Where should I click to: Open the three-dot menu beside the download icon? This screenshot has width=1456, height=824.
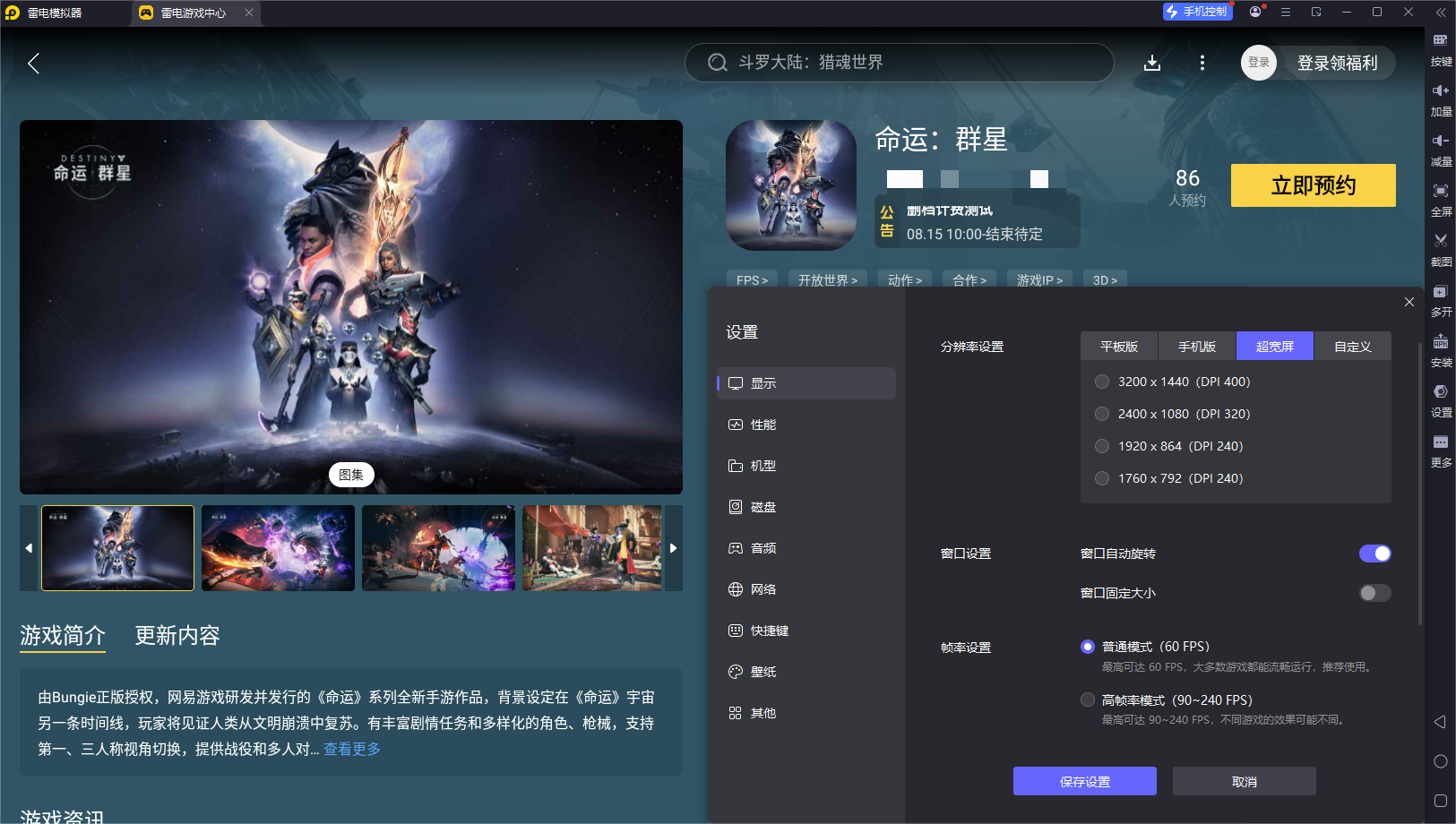click(x=1202, y=63)
